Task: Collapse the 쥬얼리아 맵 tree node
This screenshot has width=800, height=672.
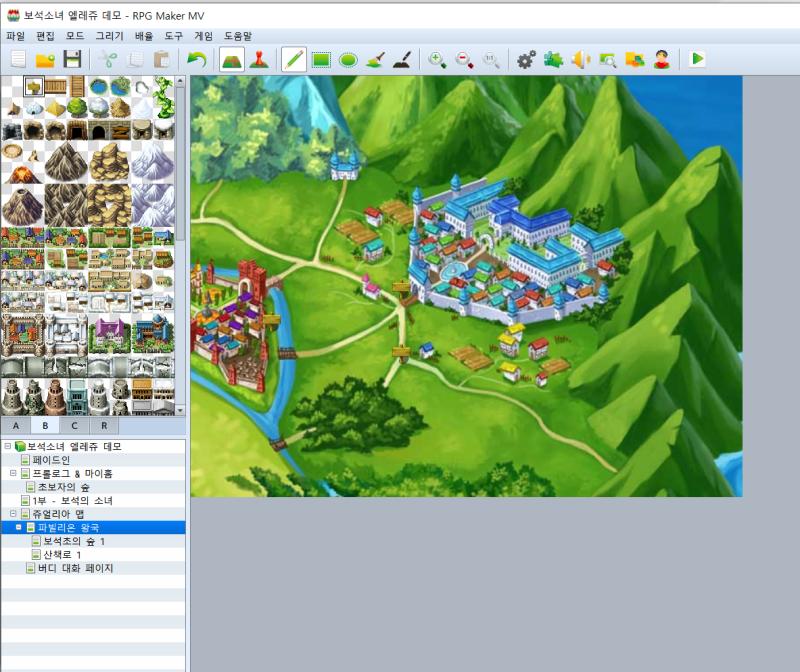Action: 13,513
